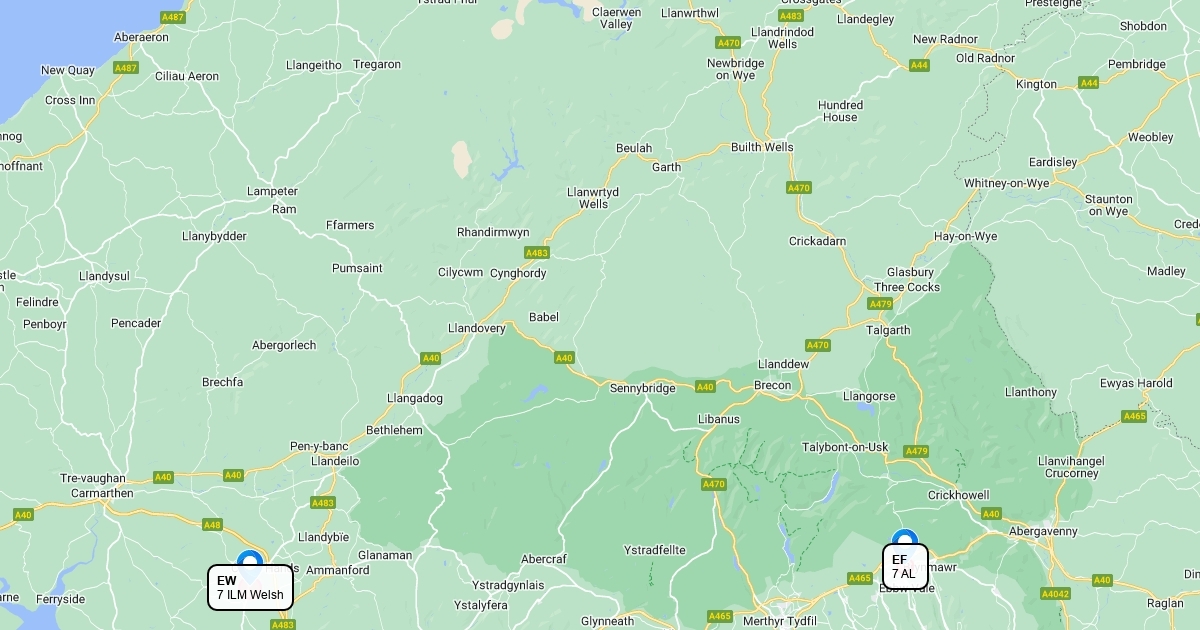This screenshot has width=1200, height=630.
Task: Open the EF 7 AL label box
Action: coord(905,566)
